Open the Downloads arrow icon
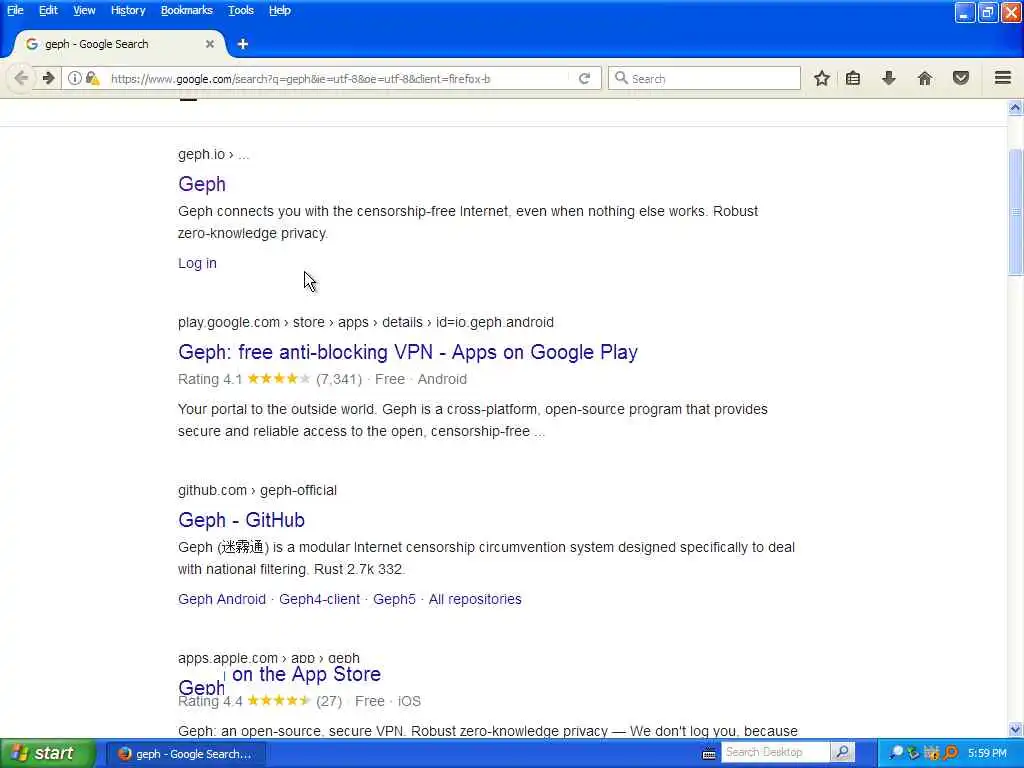Screen dimensions: 1024x768 (x=889, y=78)
